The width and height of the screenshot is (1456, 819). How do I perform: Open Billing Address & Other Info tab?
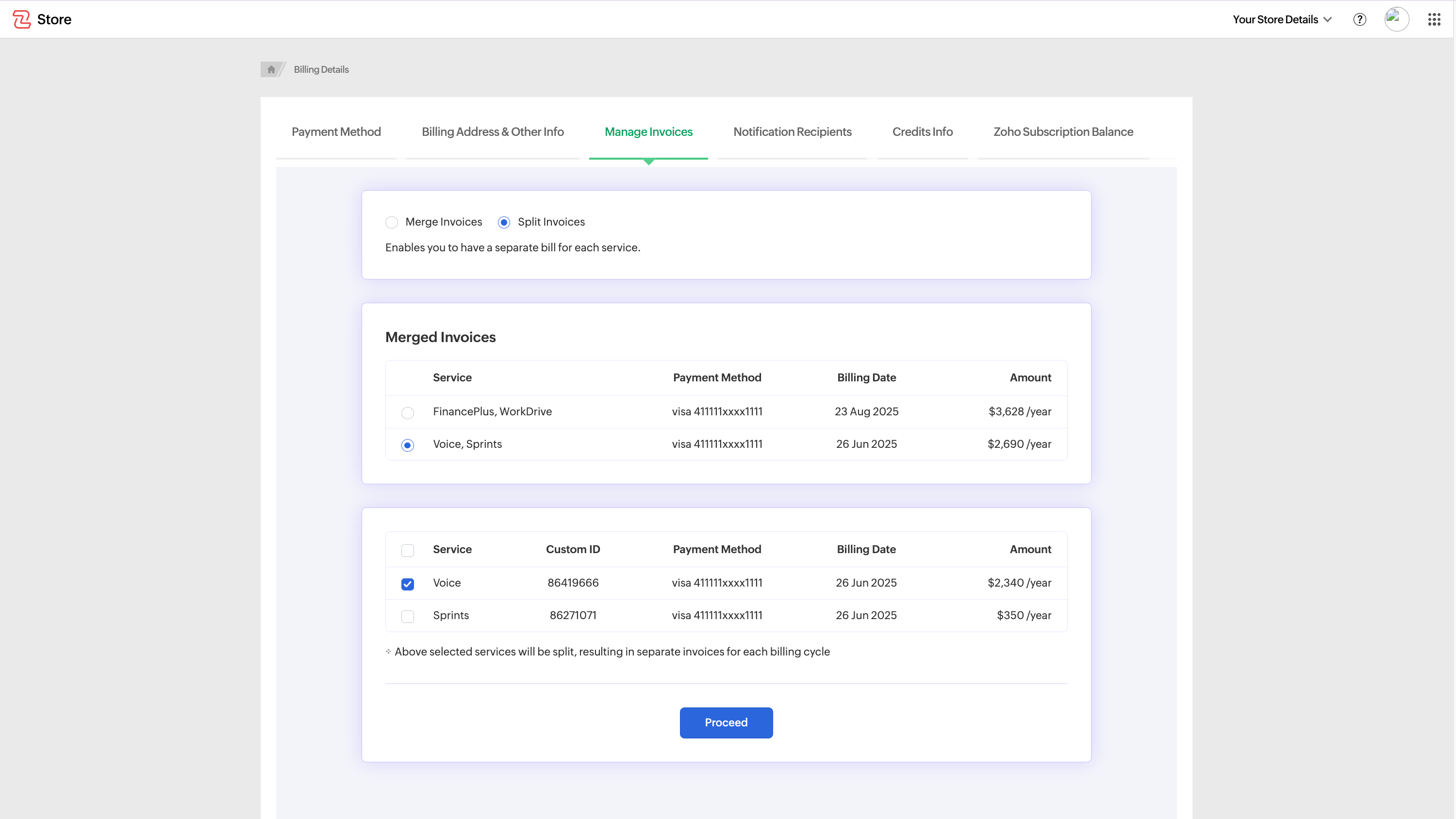tap(492, 131)
